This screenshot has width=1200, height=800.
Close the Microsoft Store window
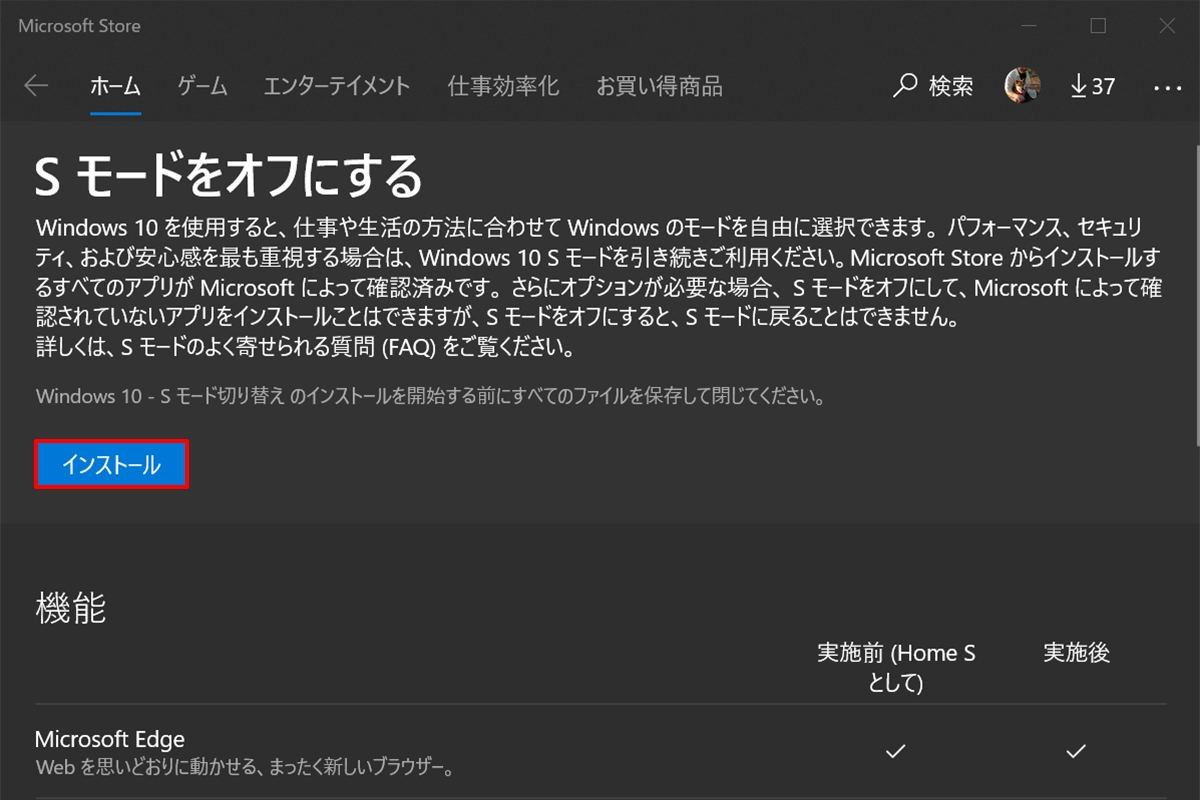tap(1166, 26)
